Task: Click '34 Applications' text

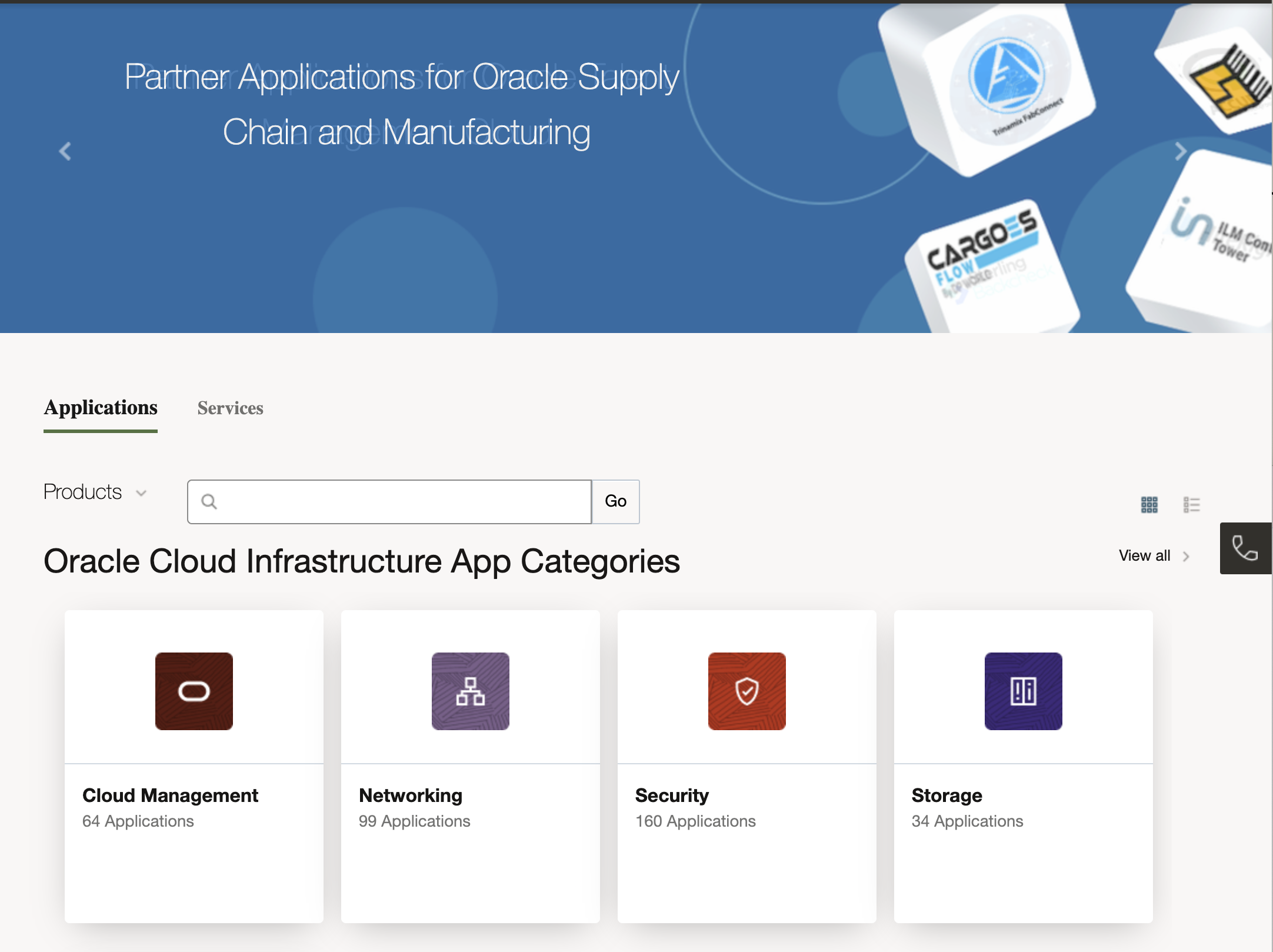Action: (968, 821)
